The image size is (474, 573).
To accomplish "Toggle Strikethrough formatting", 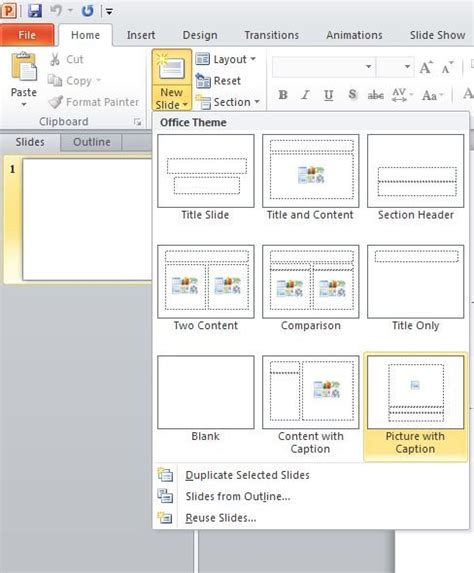I will [375, 95].
